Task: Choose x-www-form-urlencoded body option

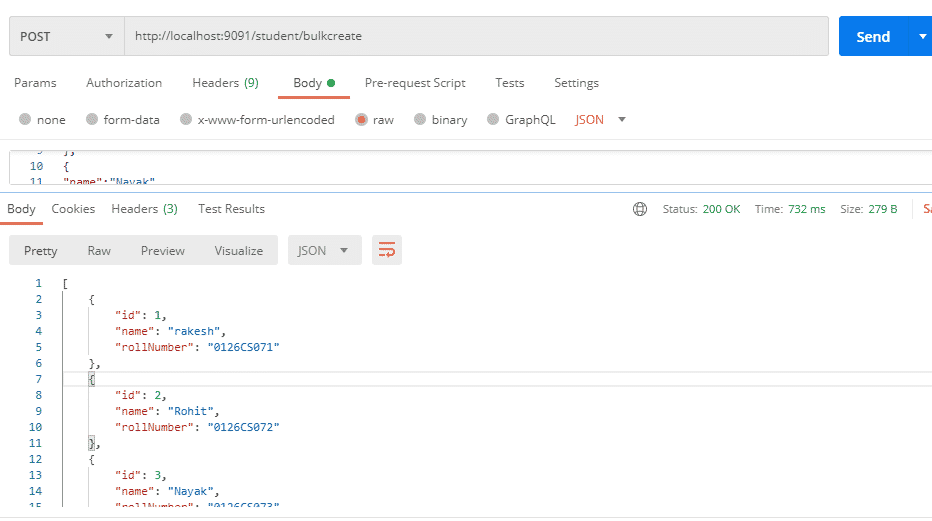Action: click(185, 120)
